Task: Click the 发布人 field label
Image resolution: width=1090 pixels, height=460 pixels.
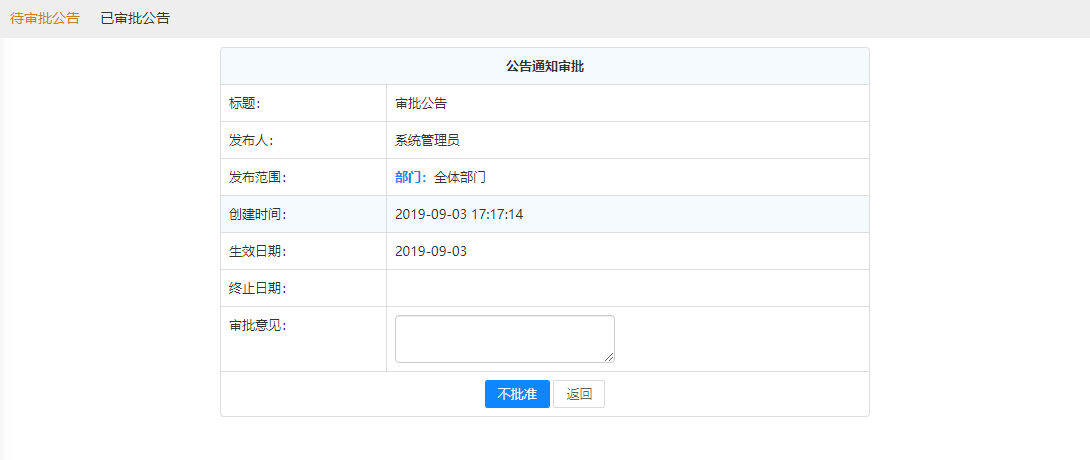Action: [251, 140]
